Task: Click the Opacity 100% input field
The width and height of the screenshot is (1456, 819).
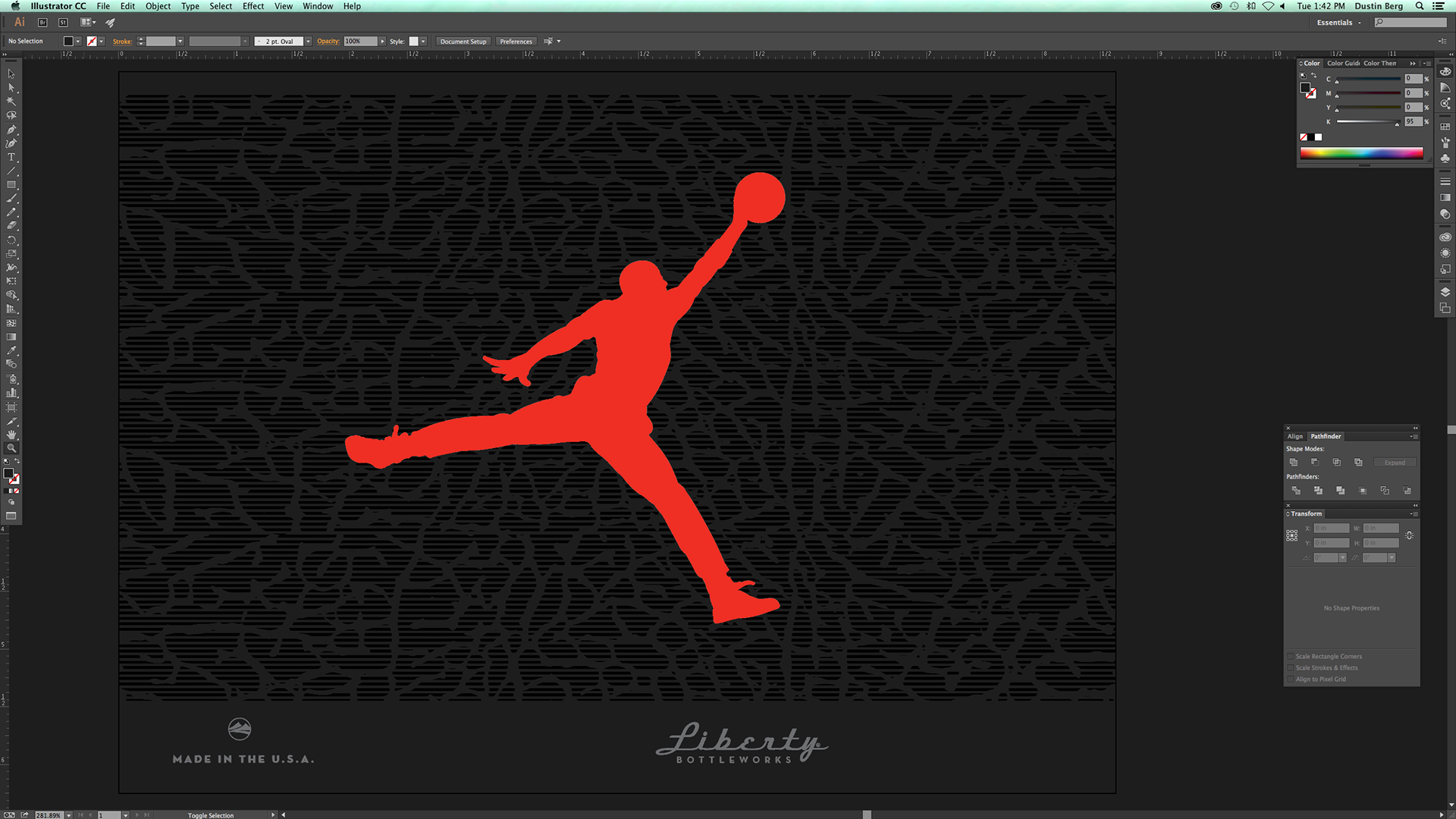Action: tap(360, 42)
